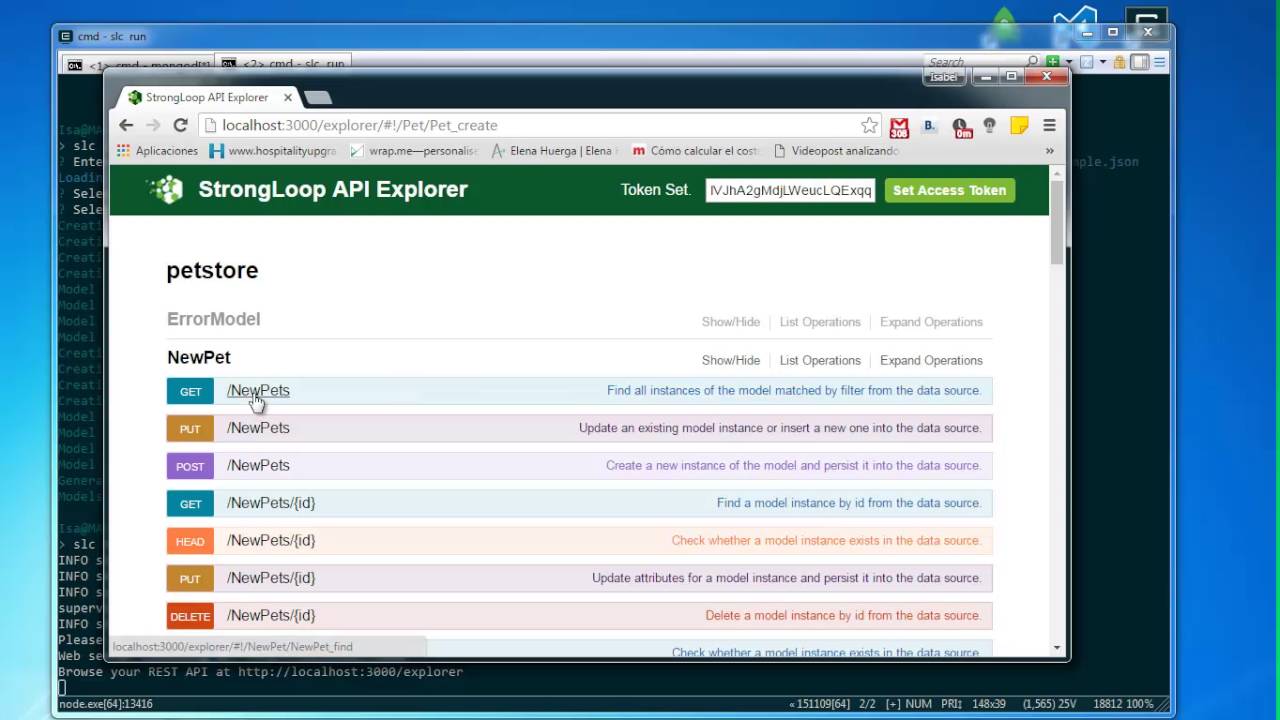
Task: Show more bookmarks with the double chevron
Action: pos(1049,151)
